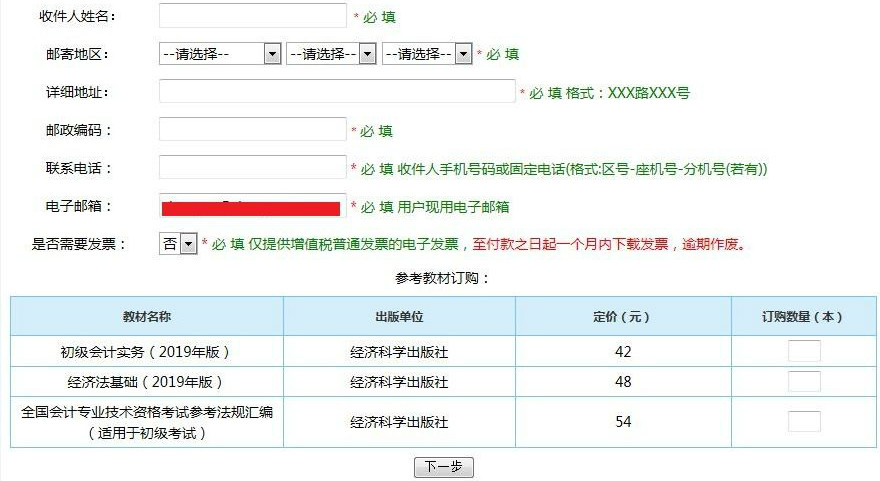Open the first 邮寄地区 dropdown
Image resolution: width=880 pixels, height=481 pixels.
[220, 54]
